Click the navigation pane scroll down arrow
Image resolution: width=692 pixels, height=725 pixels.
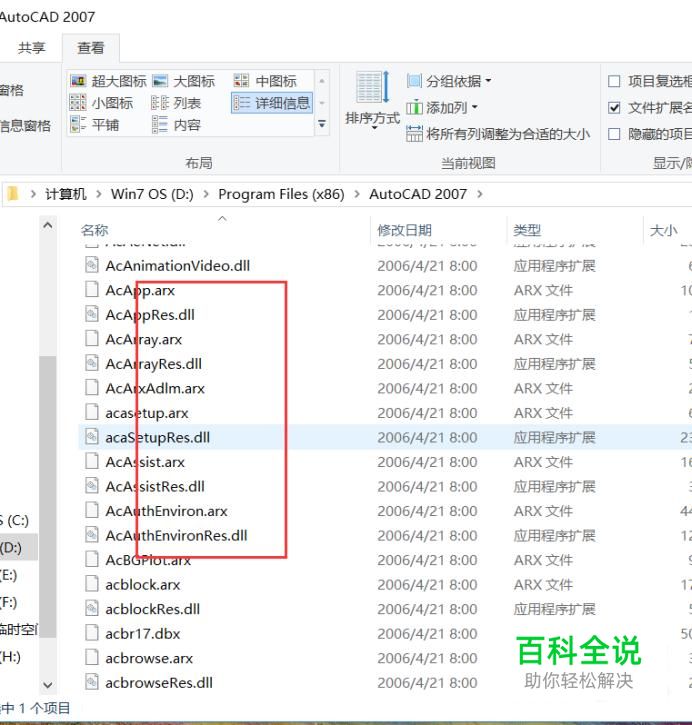[48, 684]
